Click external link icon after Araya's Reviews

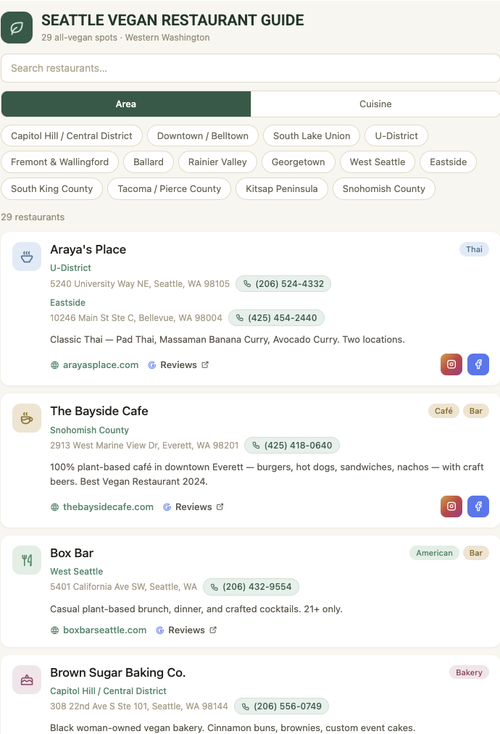pos(205,365)
